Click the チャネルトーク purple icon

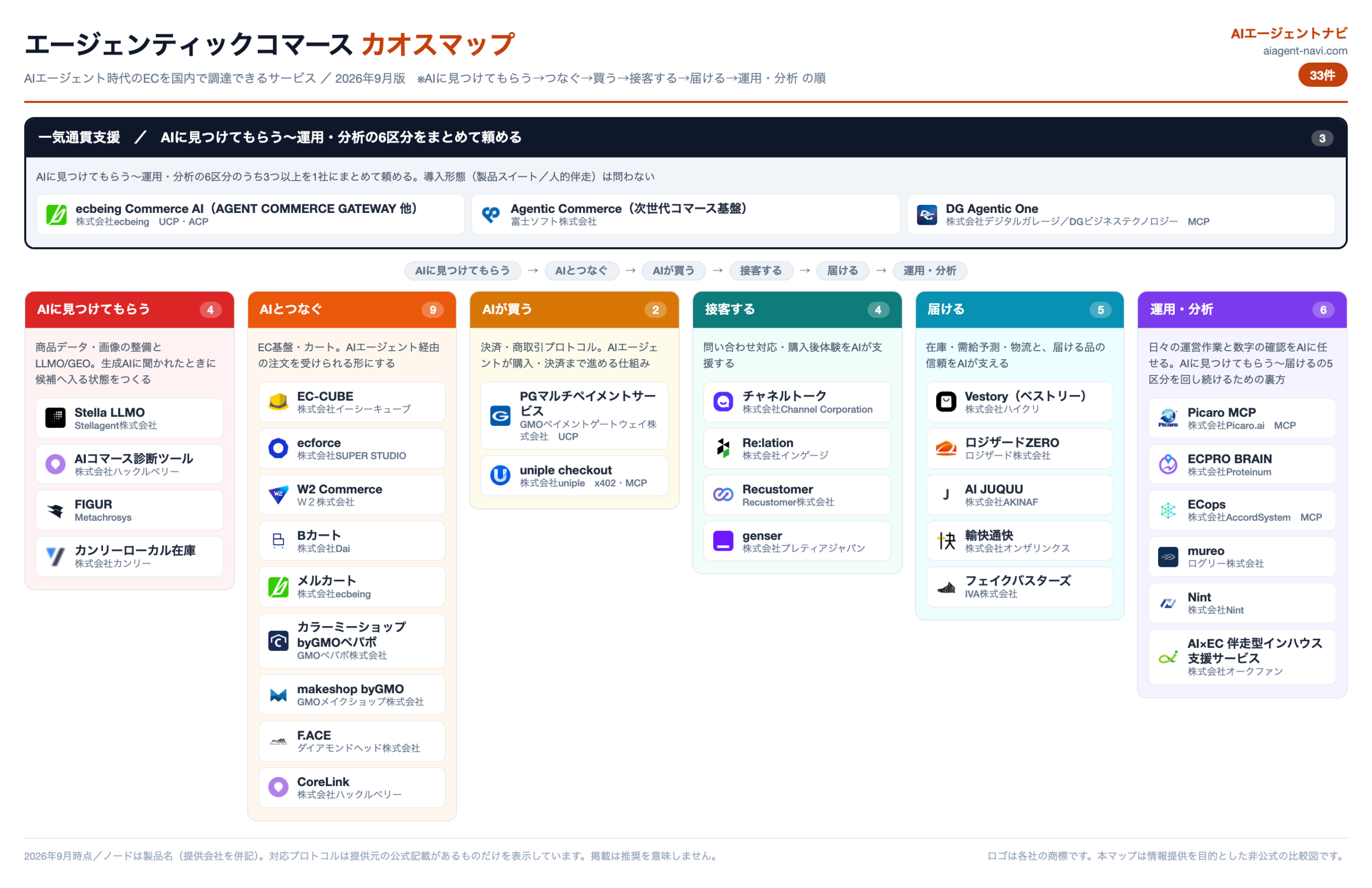click(x=723, y=401)
